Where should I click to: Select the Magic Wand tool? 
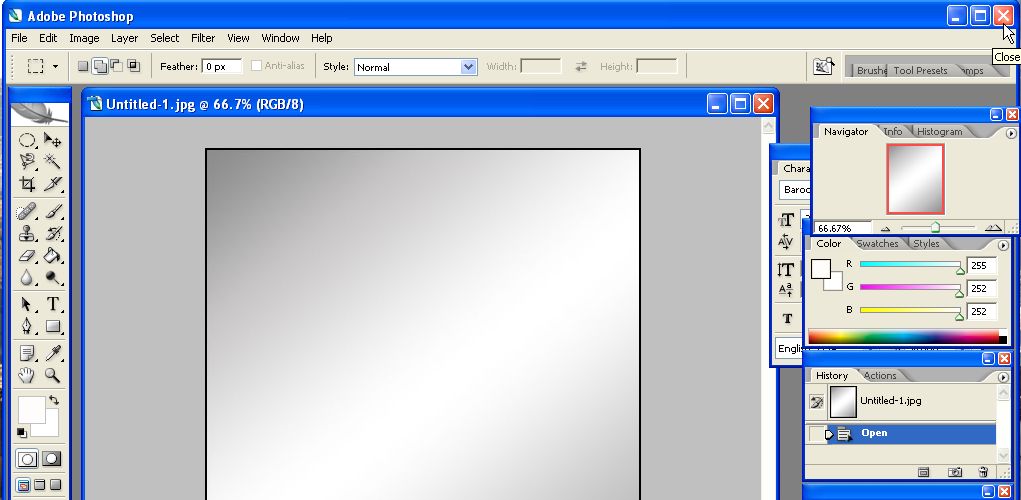point(52,160)
